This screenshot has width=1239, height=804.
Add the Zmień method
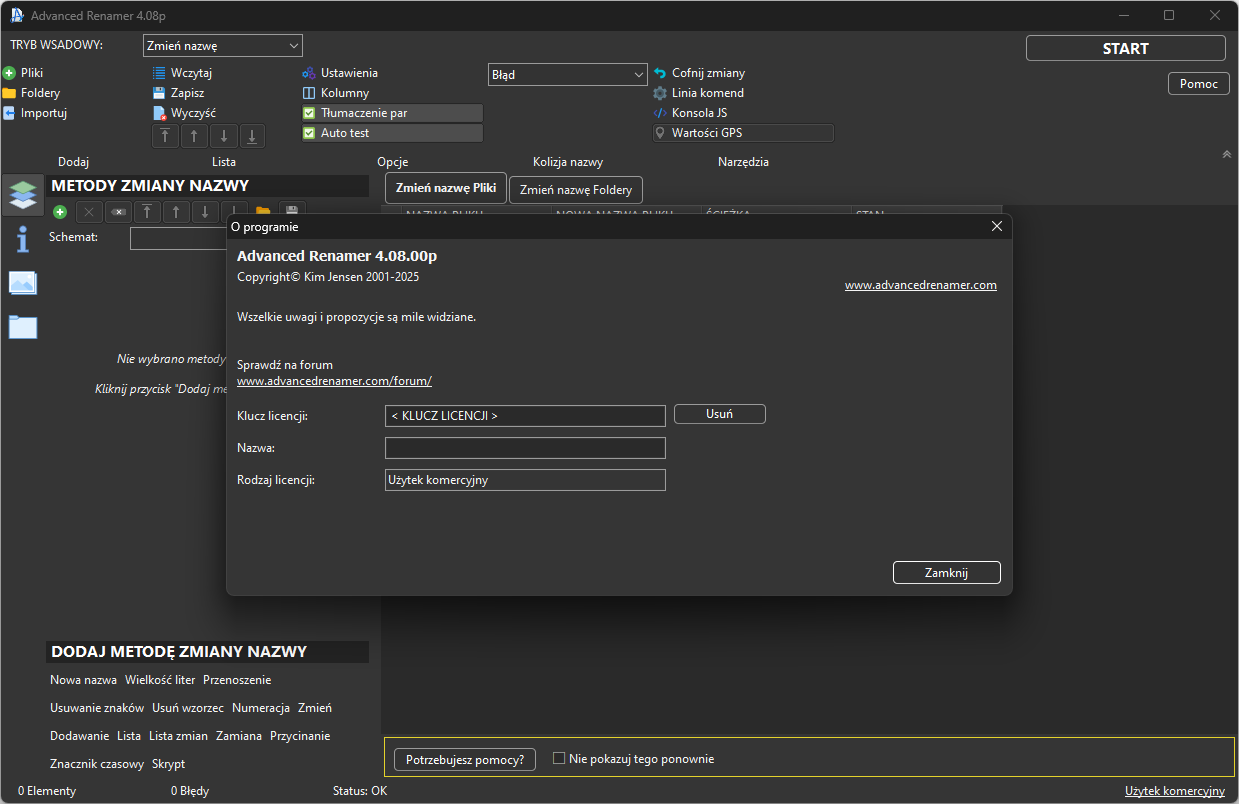click(x=315, y=708)
